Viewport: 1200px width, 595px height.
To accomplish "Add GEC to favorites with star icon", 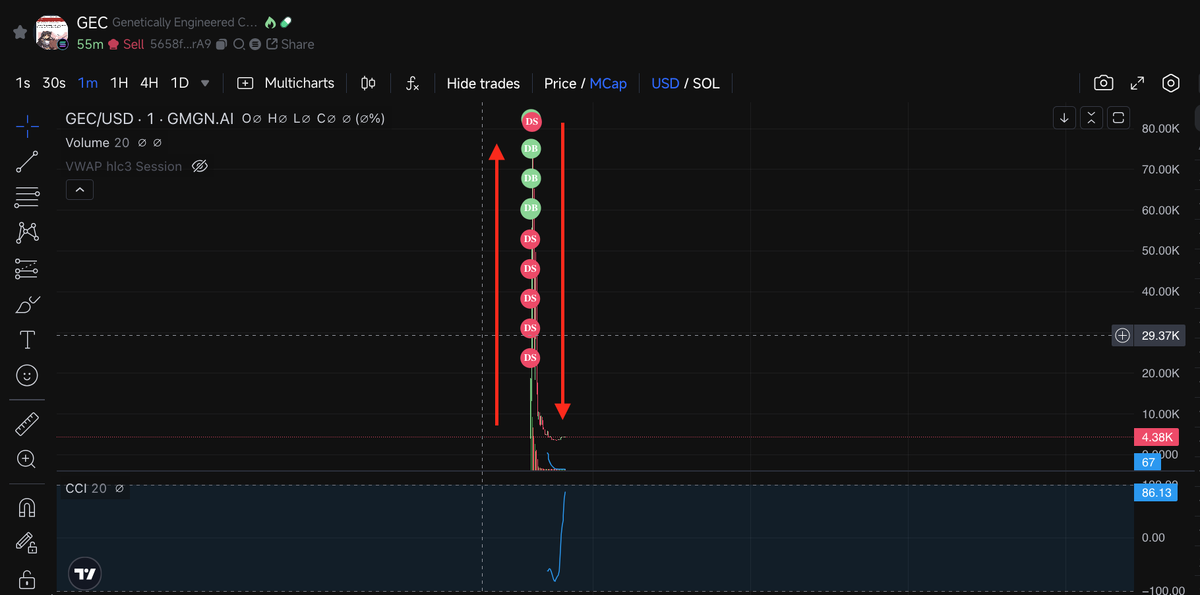I will point(20,32).
